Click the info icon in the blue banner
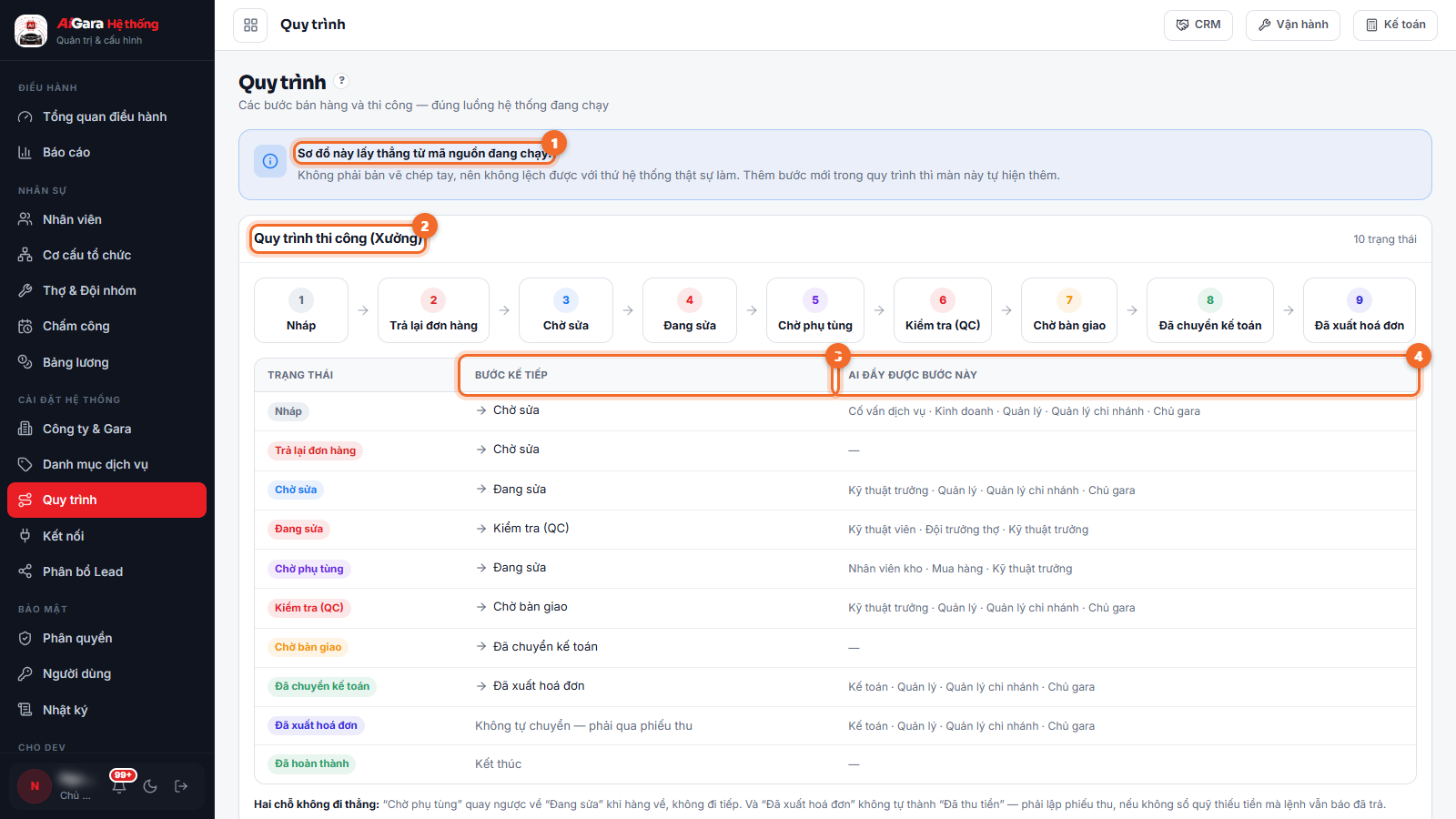 (x=270, y=161)
